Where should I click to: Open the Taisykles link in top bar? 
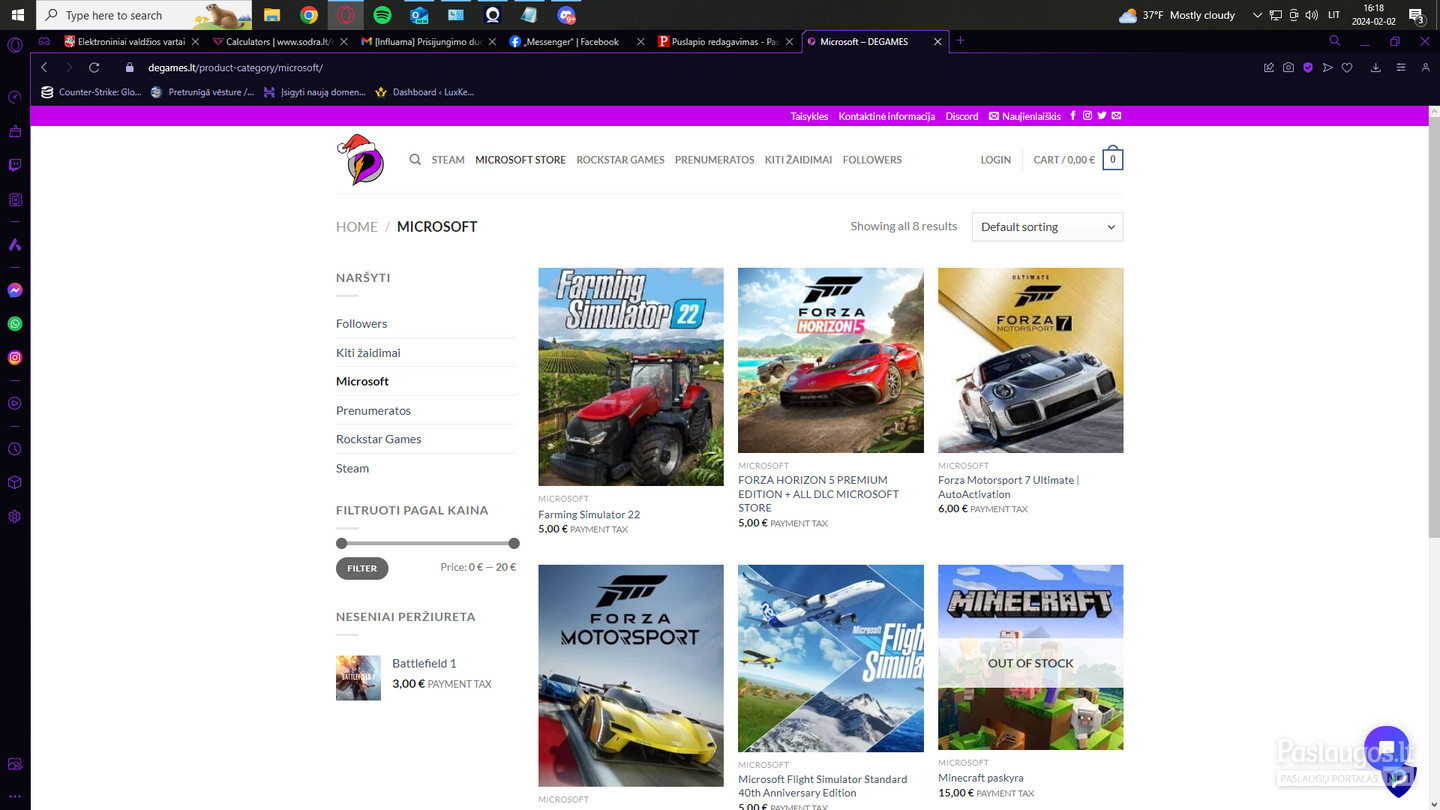pos(809,116)
